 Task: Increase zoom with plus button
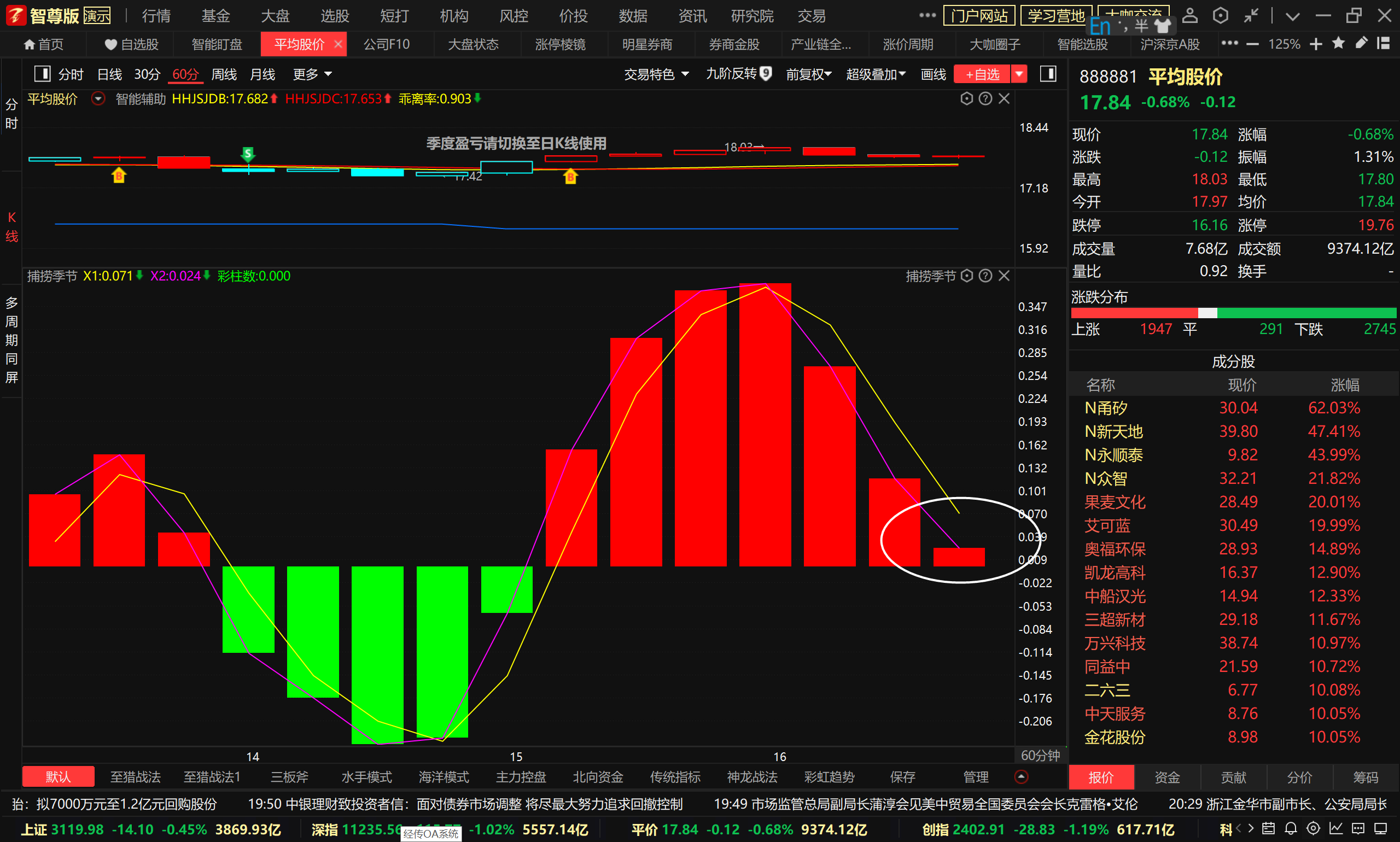(x=1316, y=44)
